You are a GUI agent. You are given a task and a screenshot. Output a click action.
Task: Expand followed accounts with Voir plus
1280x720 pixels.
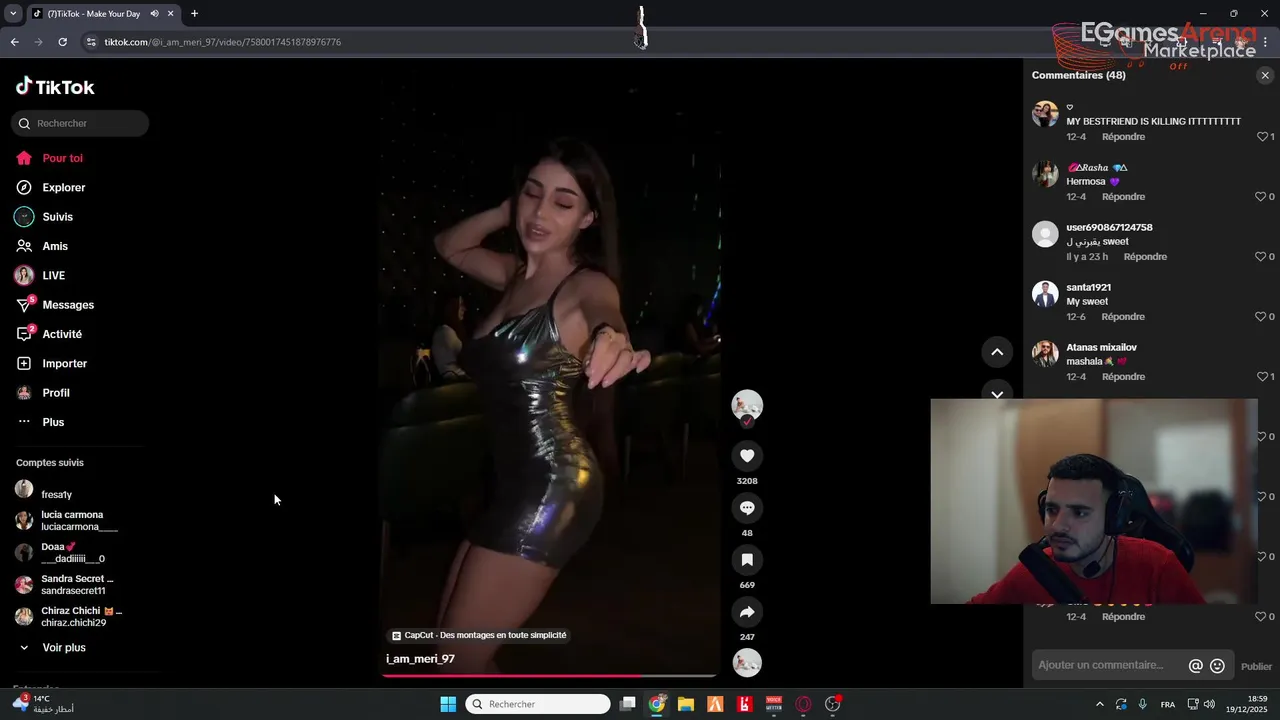(54, 648)
